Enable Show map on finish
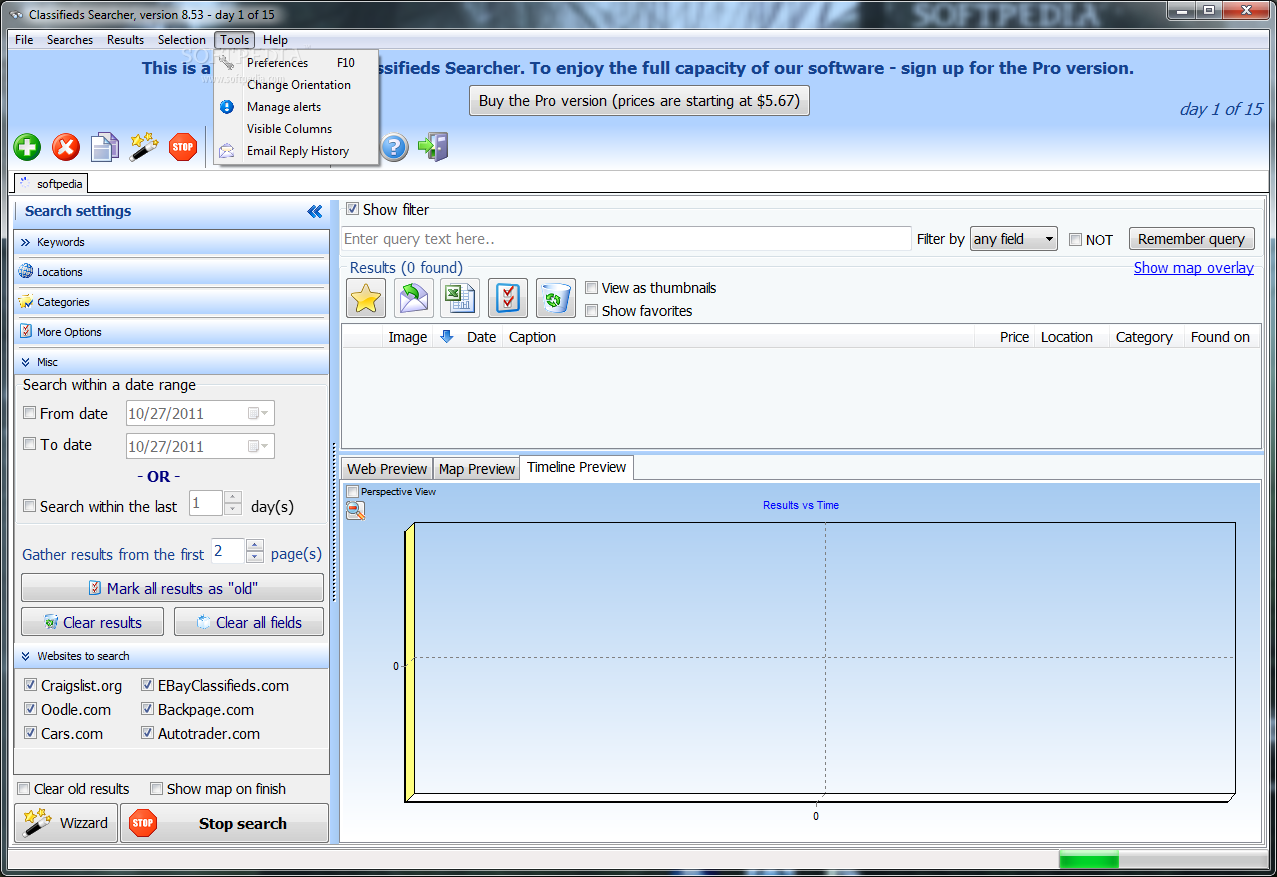Screen dimensions: 1277x877 click(x=156, y=788)
